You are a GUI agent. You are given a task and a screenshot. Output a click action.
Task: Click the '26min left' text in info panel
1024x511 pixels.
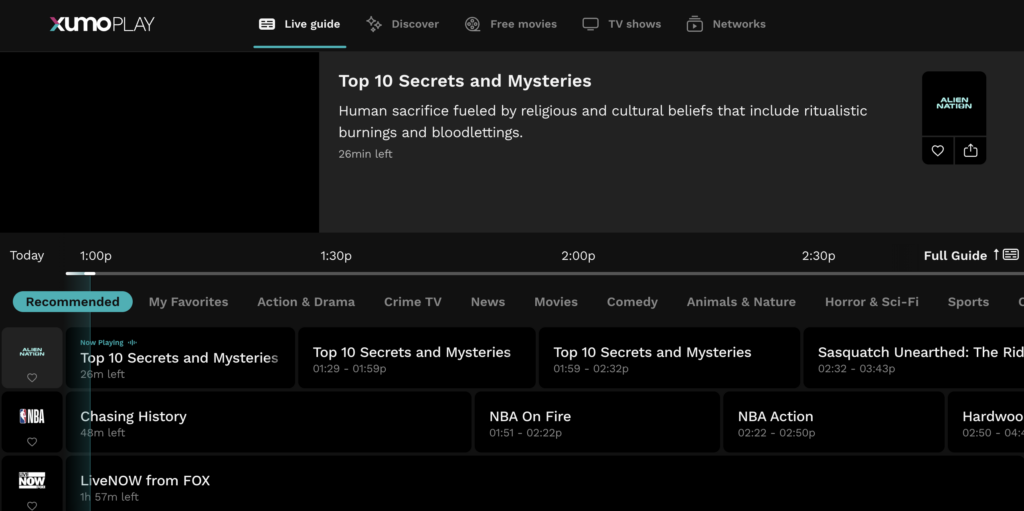tap(365, 154)
